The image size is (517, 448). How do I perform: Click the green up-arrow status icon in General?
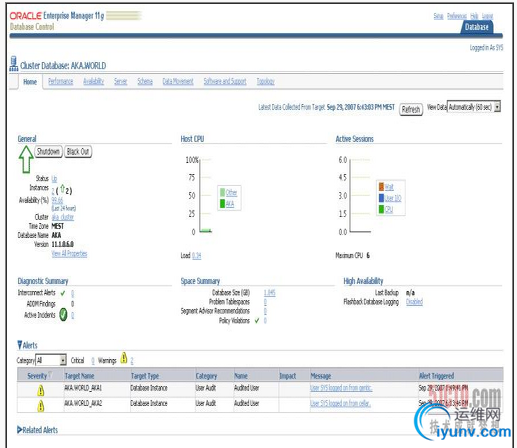coord(26,159)
